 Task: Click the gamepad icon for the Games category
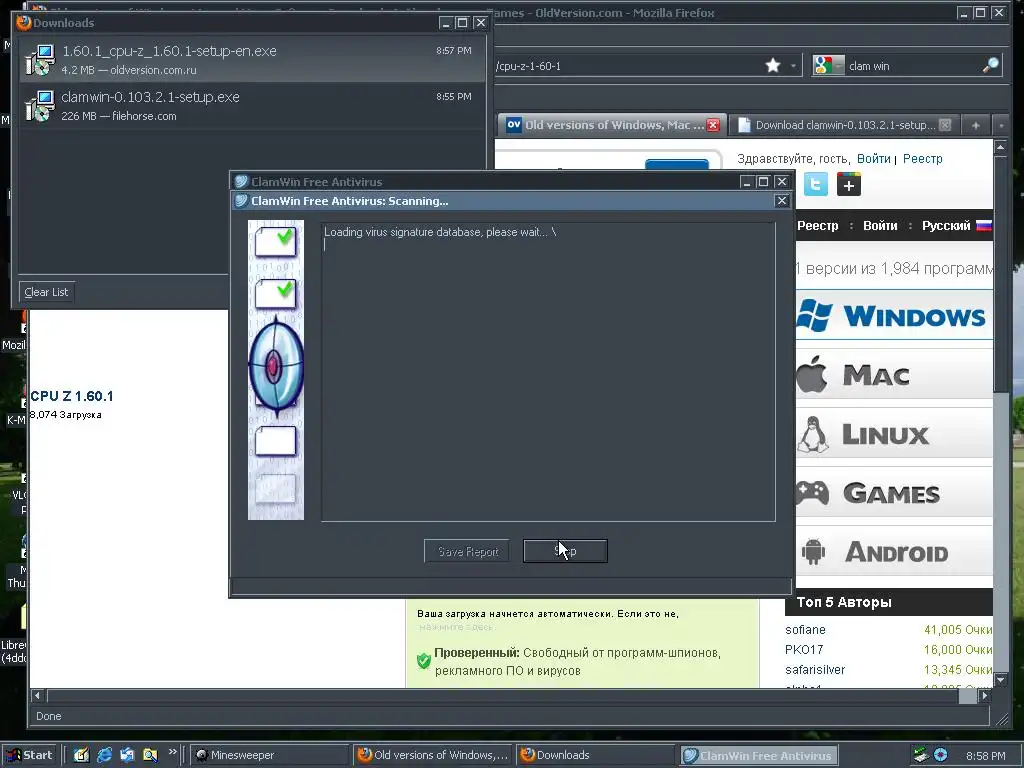[812, 493]
